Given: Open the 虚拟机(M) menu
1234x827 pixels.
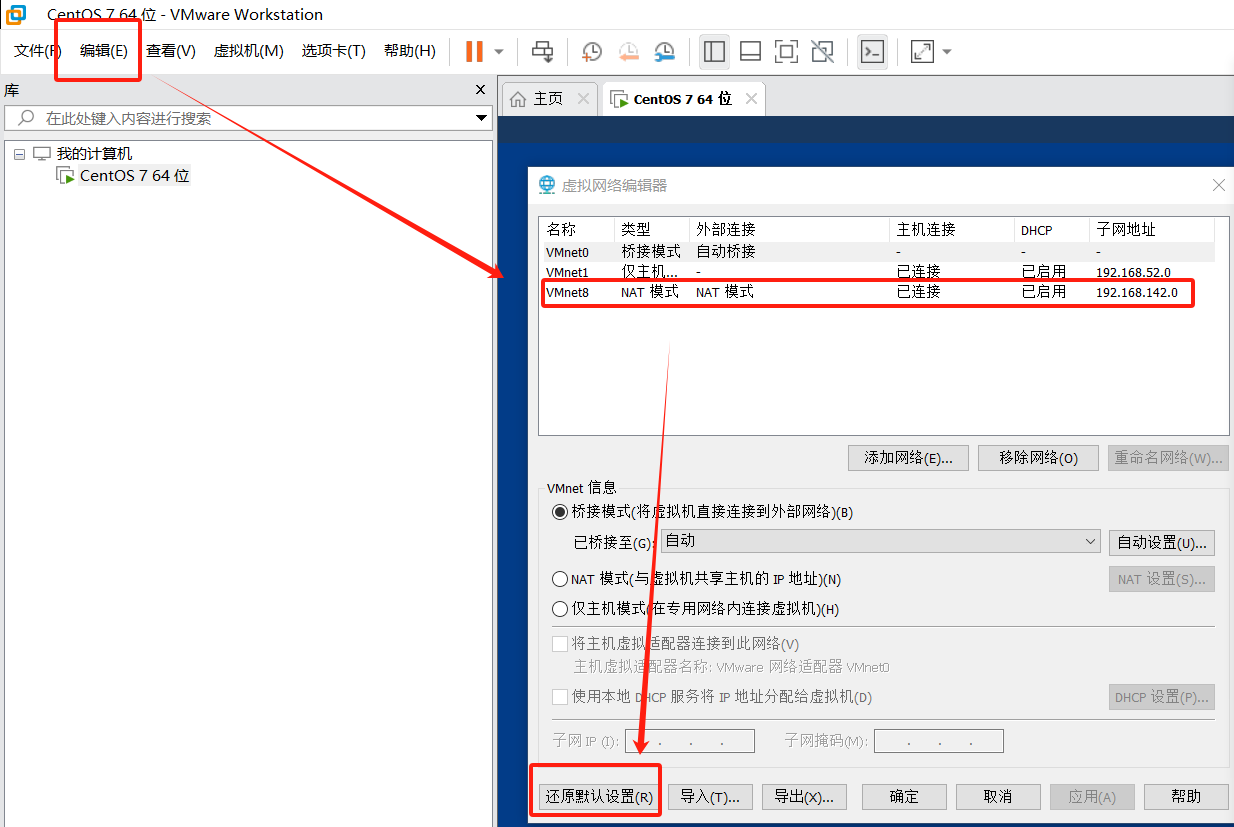Looking at the screenshot, I should pos(249,51).
